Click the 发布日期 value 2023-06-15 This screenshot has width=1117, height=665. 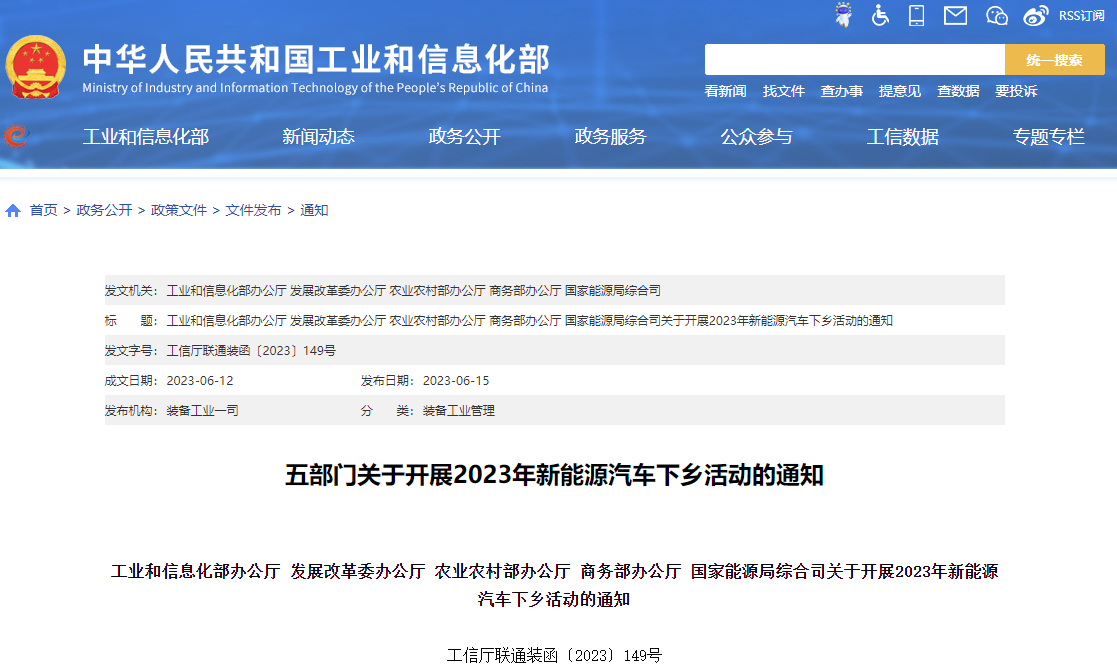coord(456,381)
